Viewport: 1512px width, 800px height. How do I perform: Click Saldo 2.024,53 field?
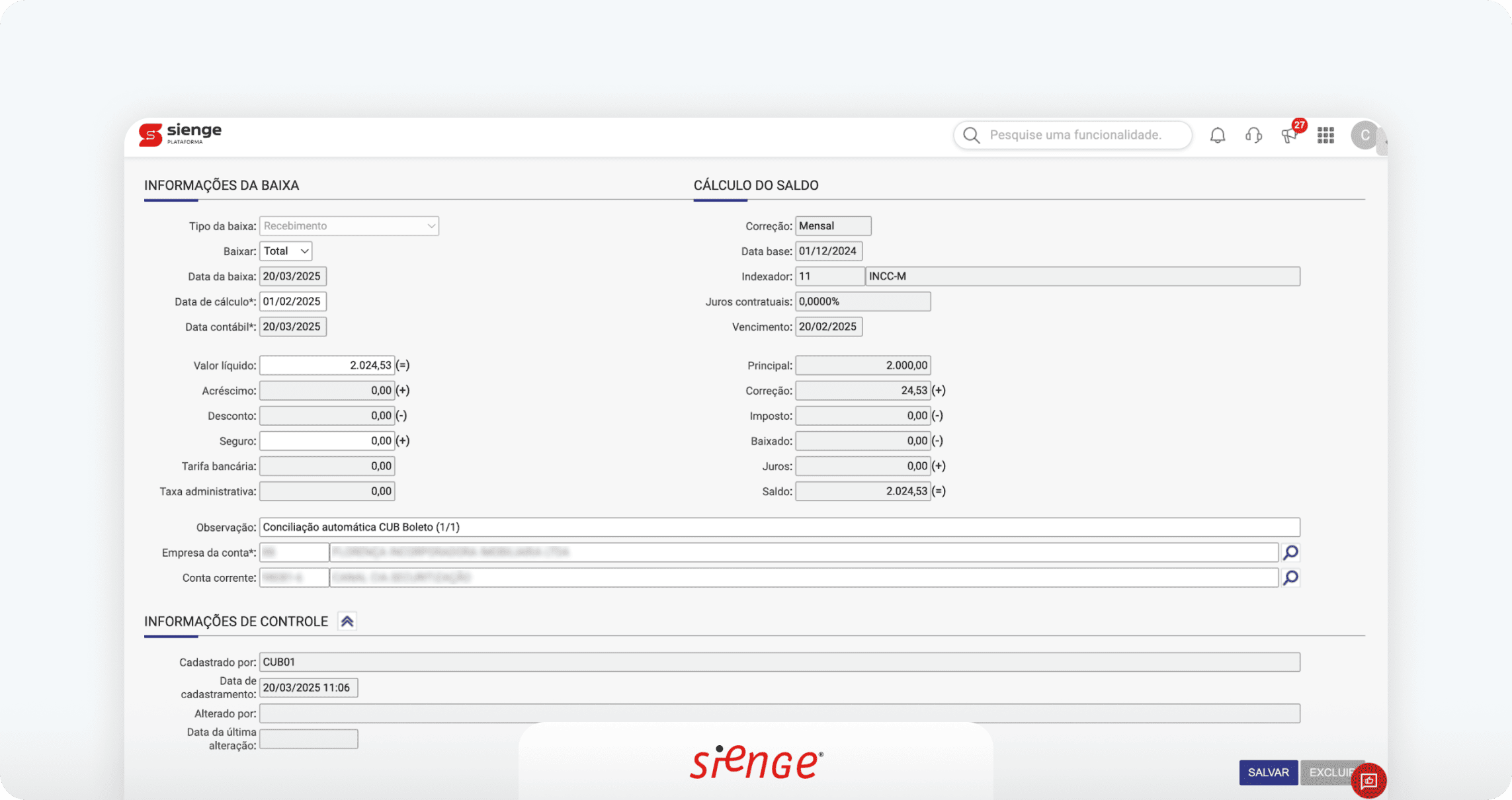click(x=862, y=491)
